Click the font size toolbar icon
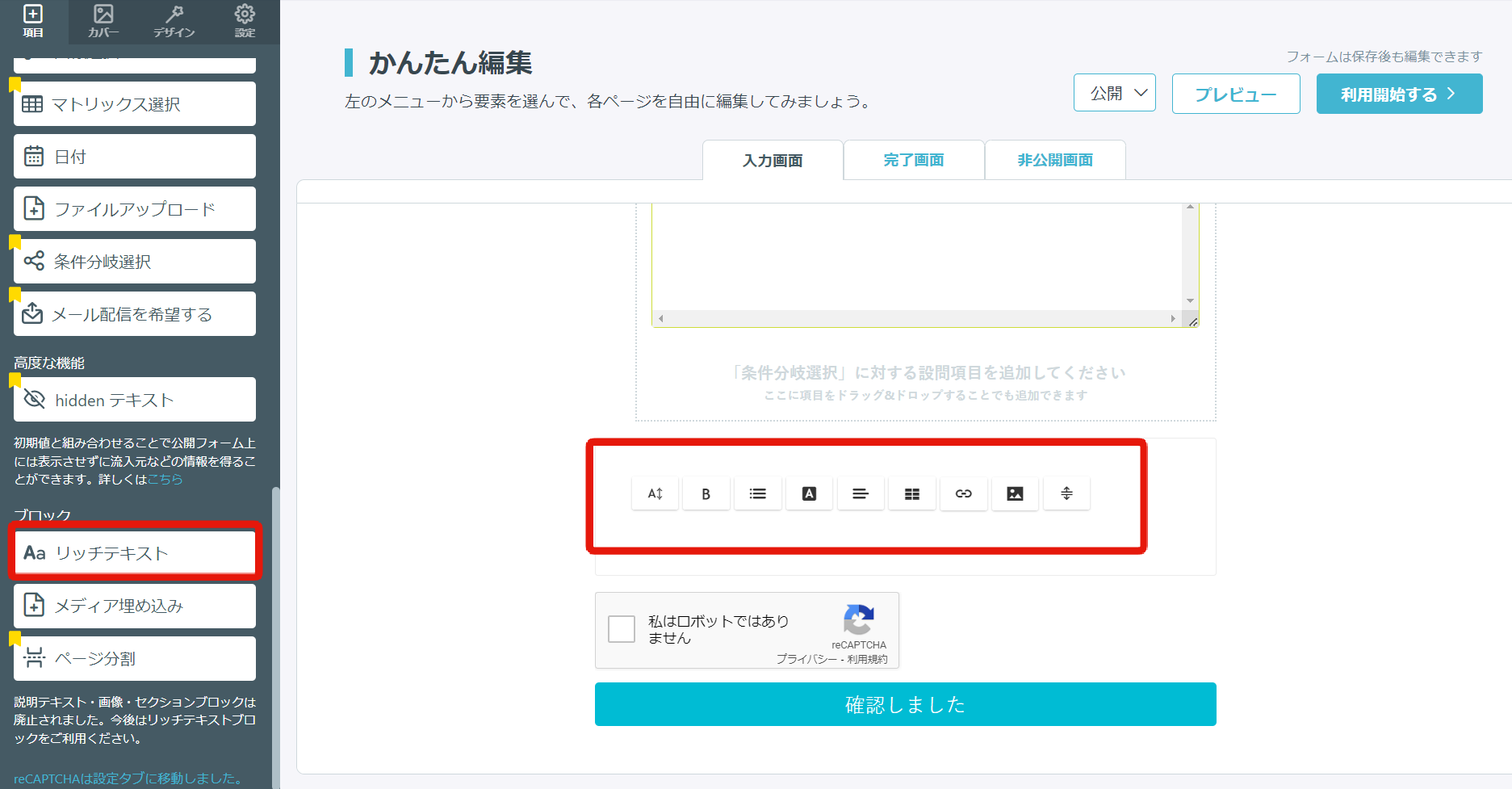 655,493
